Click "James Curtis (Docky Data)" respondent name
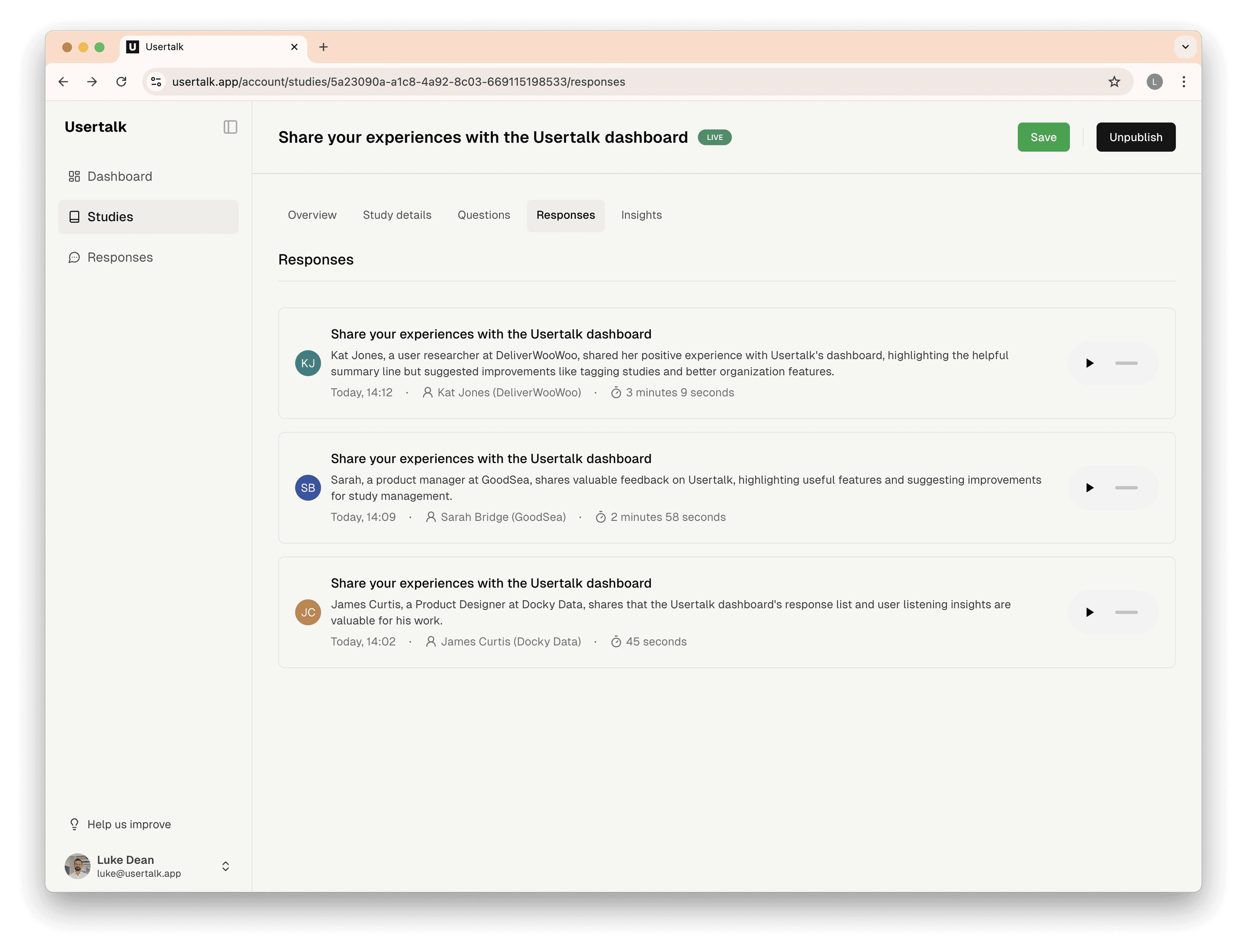 pyautogui.click(x=511, y=642)
